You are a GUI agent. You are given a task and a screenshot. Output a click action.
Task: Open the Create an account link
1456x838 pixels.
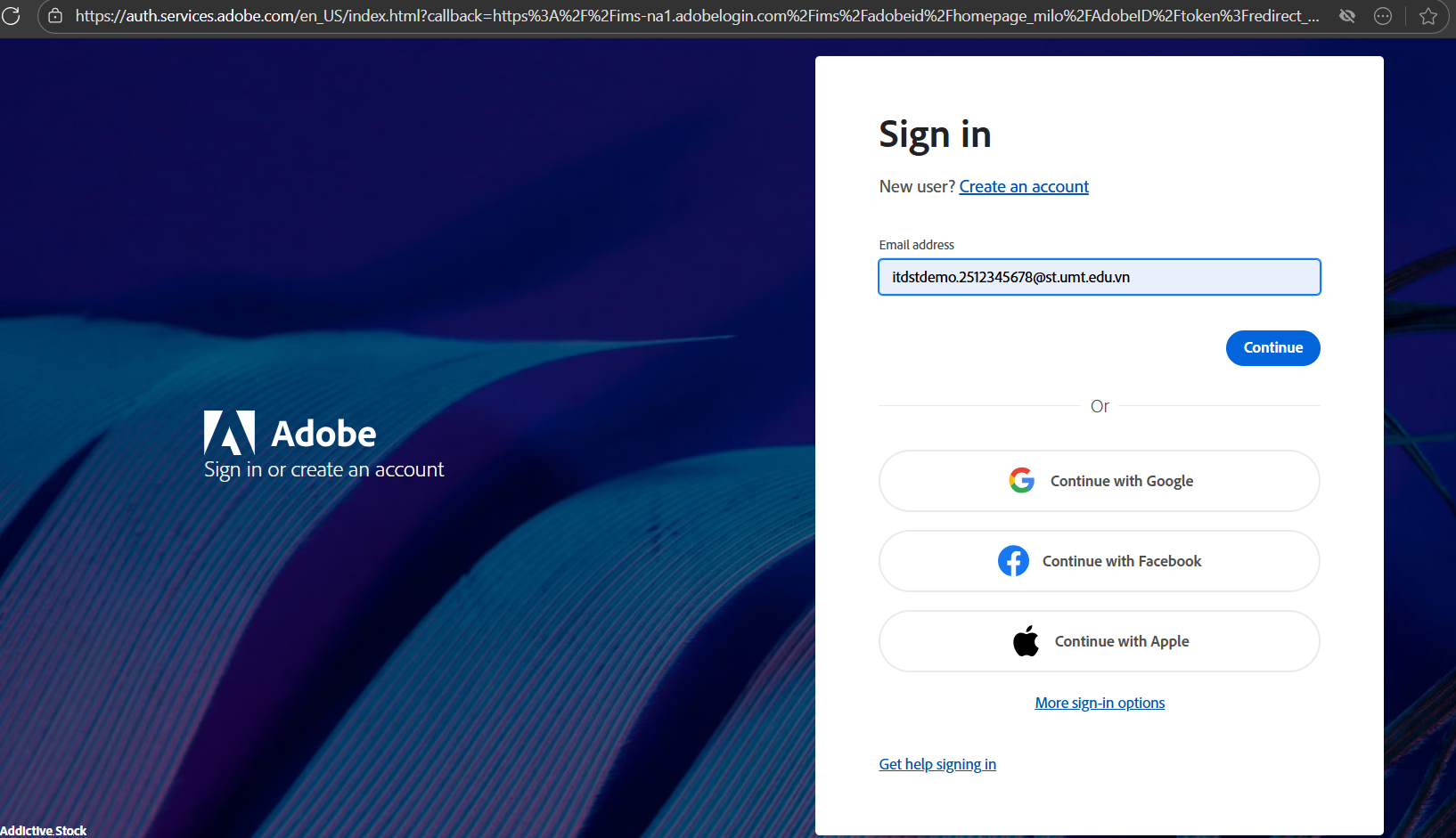(x=1024, y=187)
